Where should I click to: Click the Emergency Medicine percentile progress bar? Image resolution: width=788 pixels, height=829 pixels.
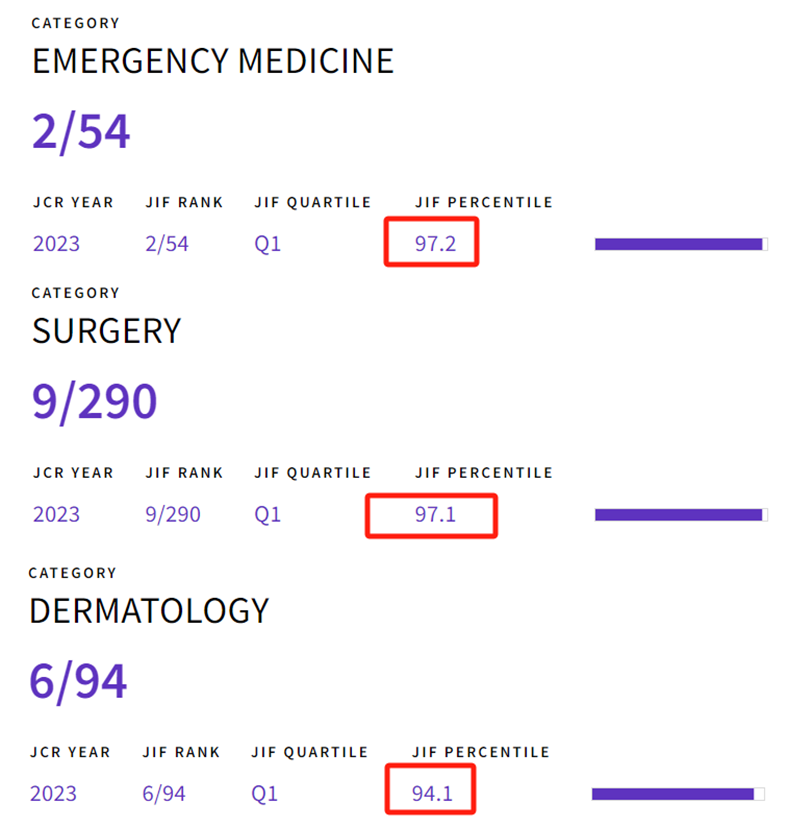tap(681, 244)
